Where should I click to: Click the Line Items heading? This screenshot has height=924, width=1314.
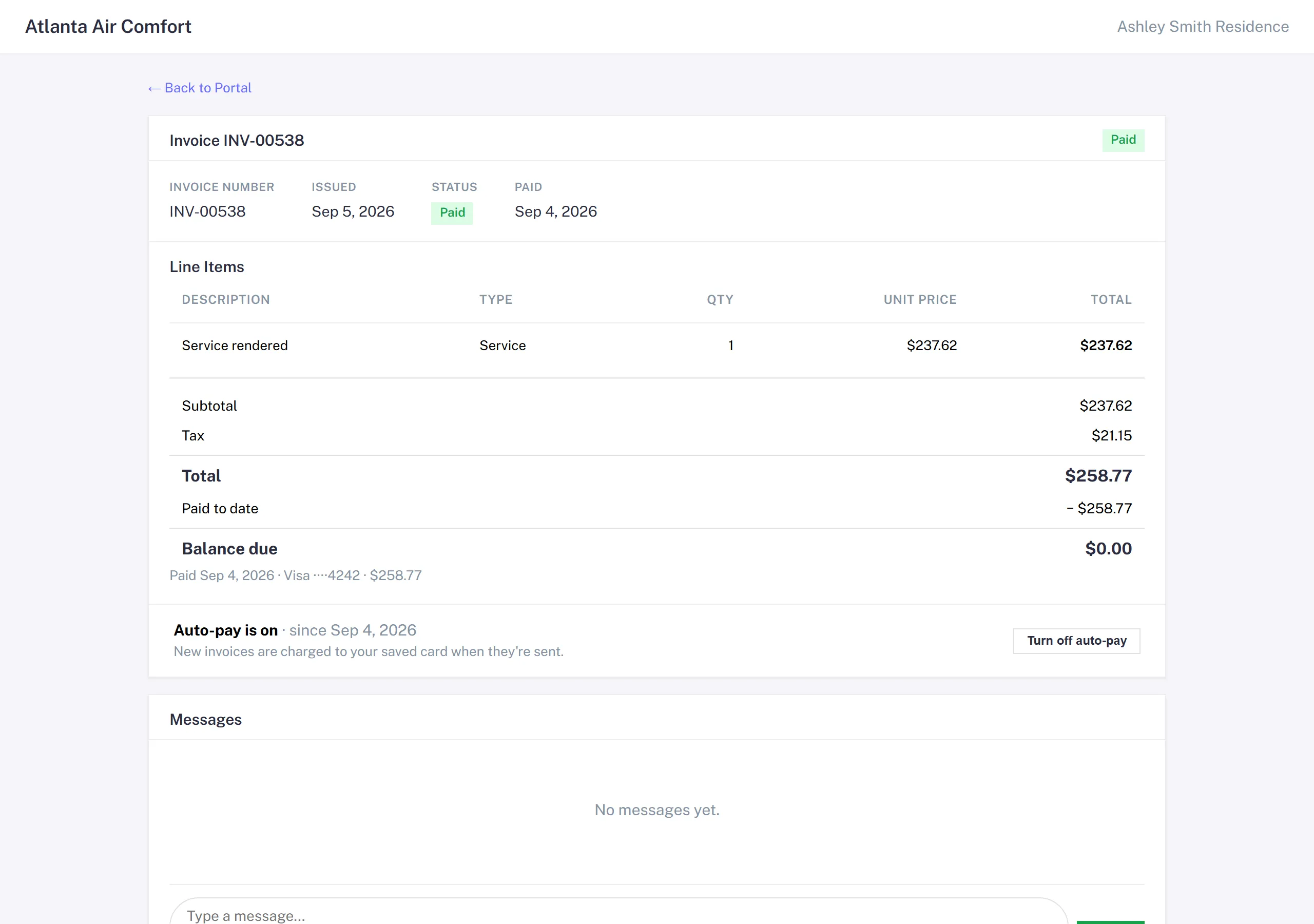[207, 267]
